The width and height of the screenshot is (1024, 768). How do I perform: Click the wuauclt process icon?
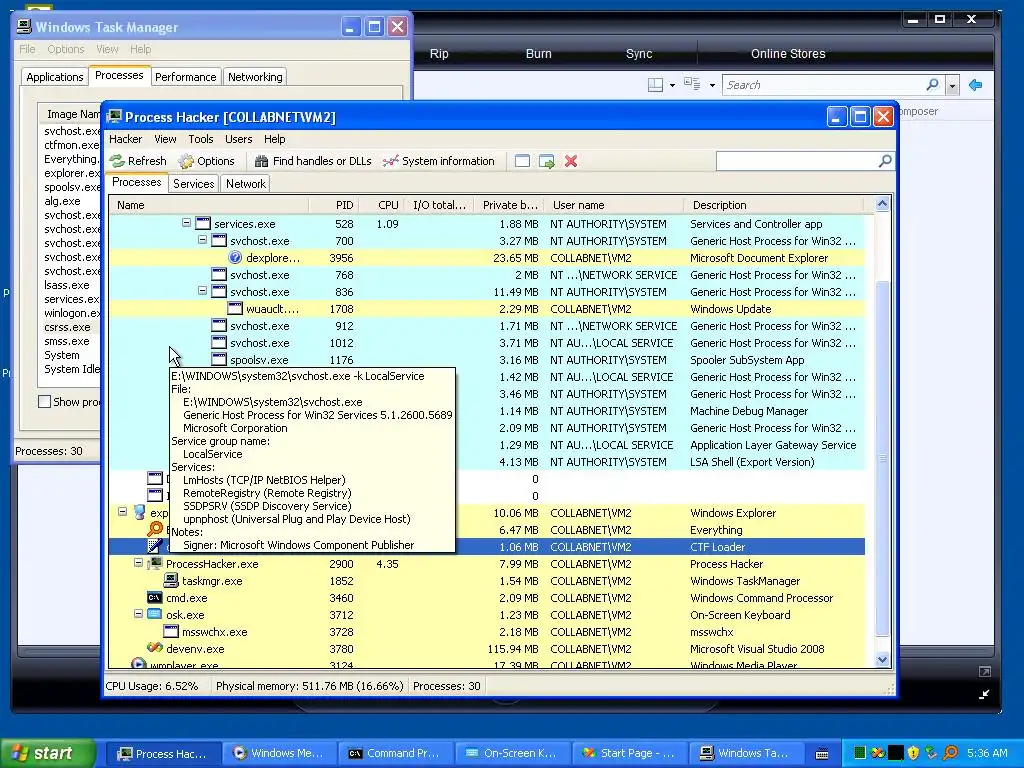(x=235, y=309)
